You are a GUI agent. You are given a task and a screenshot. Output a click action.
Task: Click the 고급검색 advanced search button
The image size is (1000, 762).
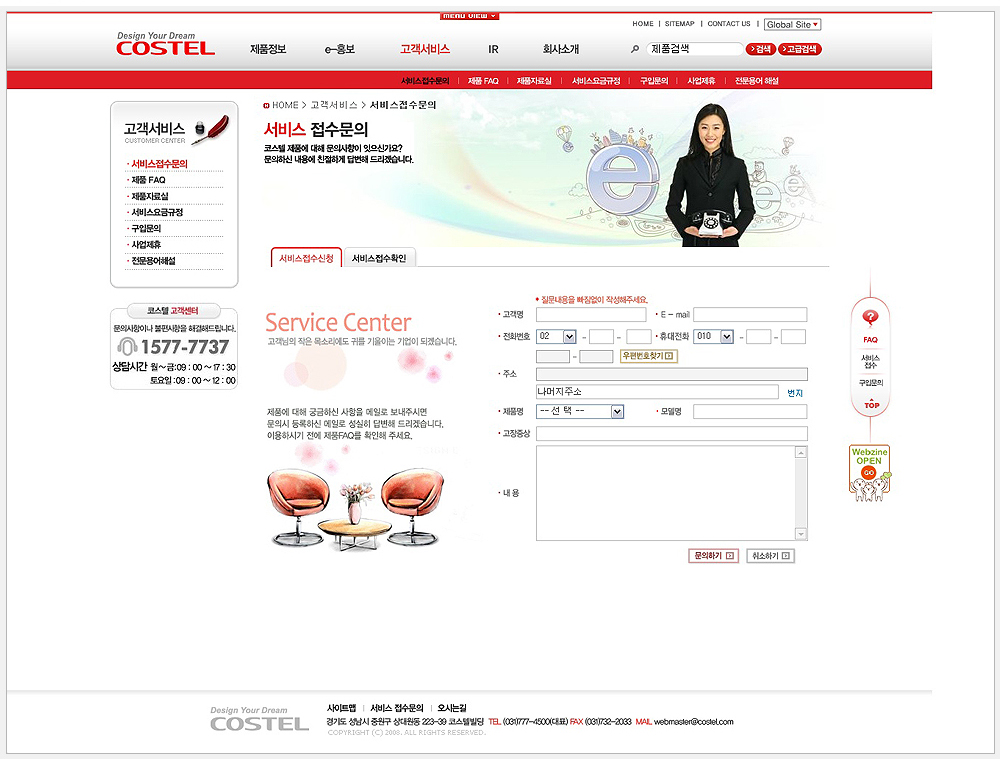[x=799, y=49]
